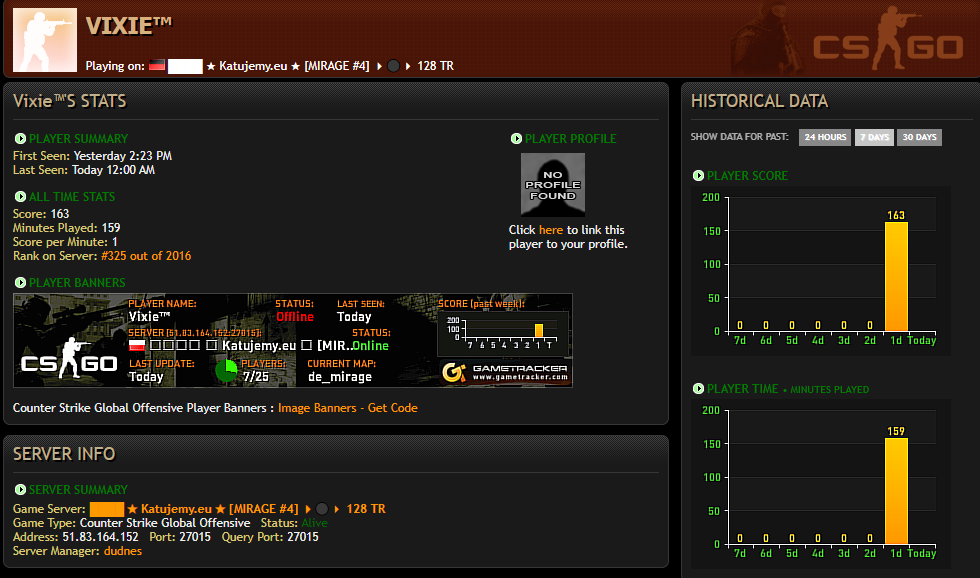Click the green arrow beside Player Summary

[20, 139]
